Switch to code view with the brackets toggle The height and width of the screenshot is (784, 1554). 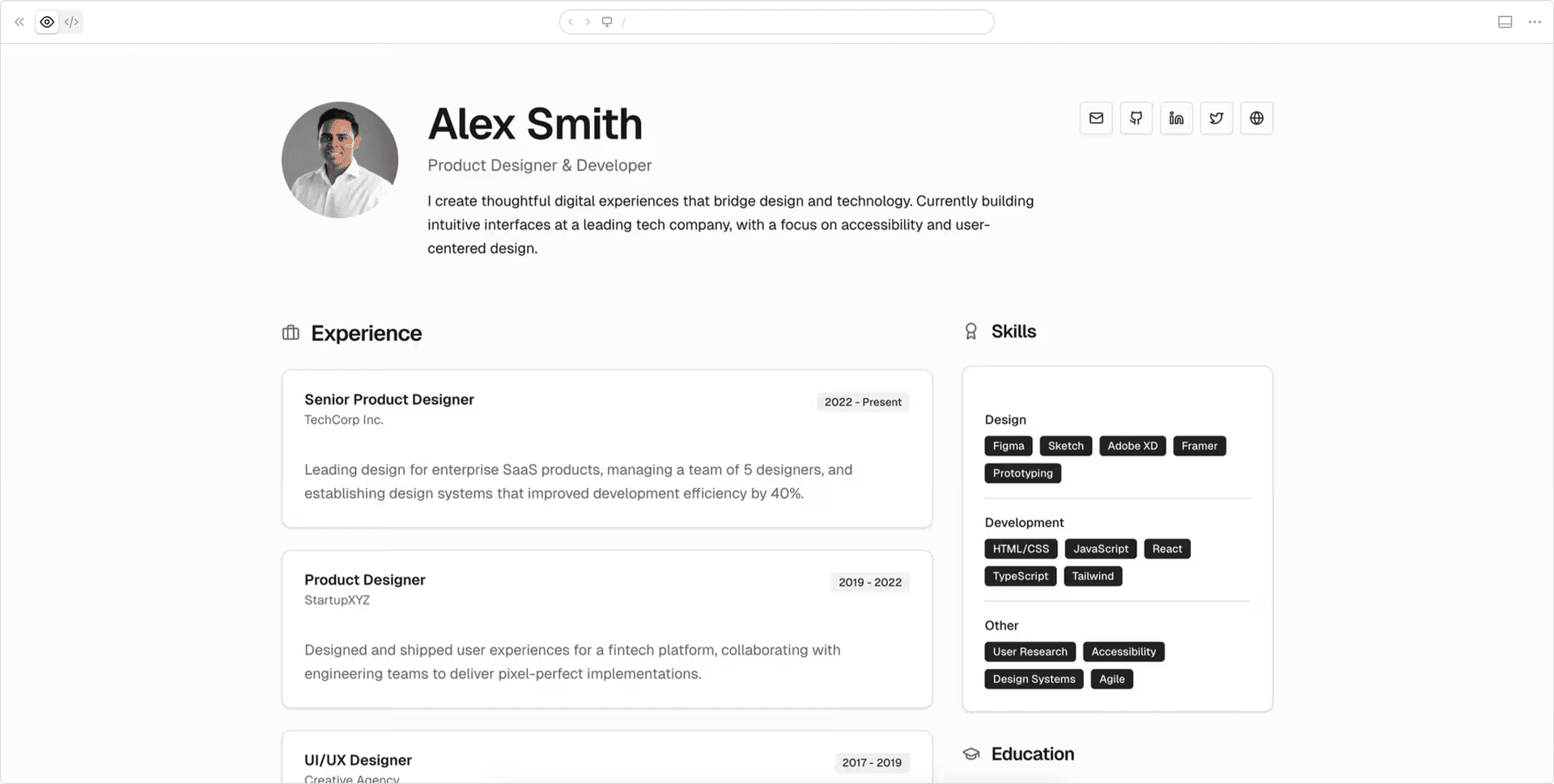click(x=71, y=22)
